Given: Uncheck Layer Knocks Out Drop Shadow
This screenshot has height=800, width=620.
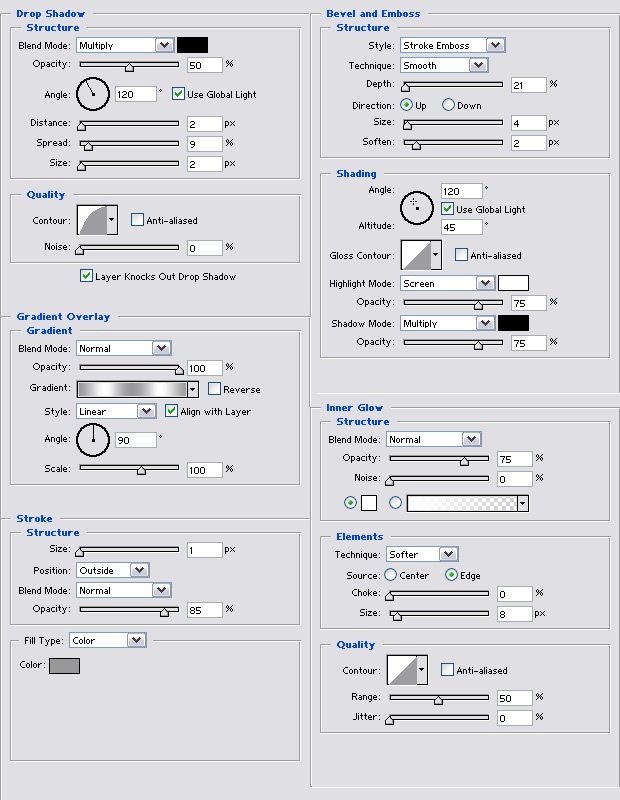Looking at the screenshot, I should click(x=86, y=275).
